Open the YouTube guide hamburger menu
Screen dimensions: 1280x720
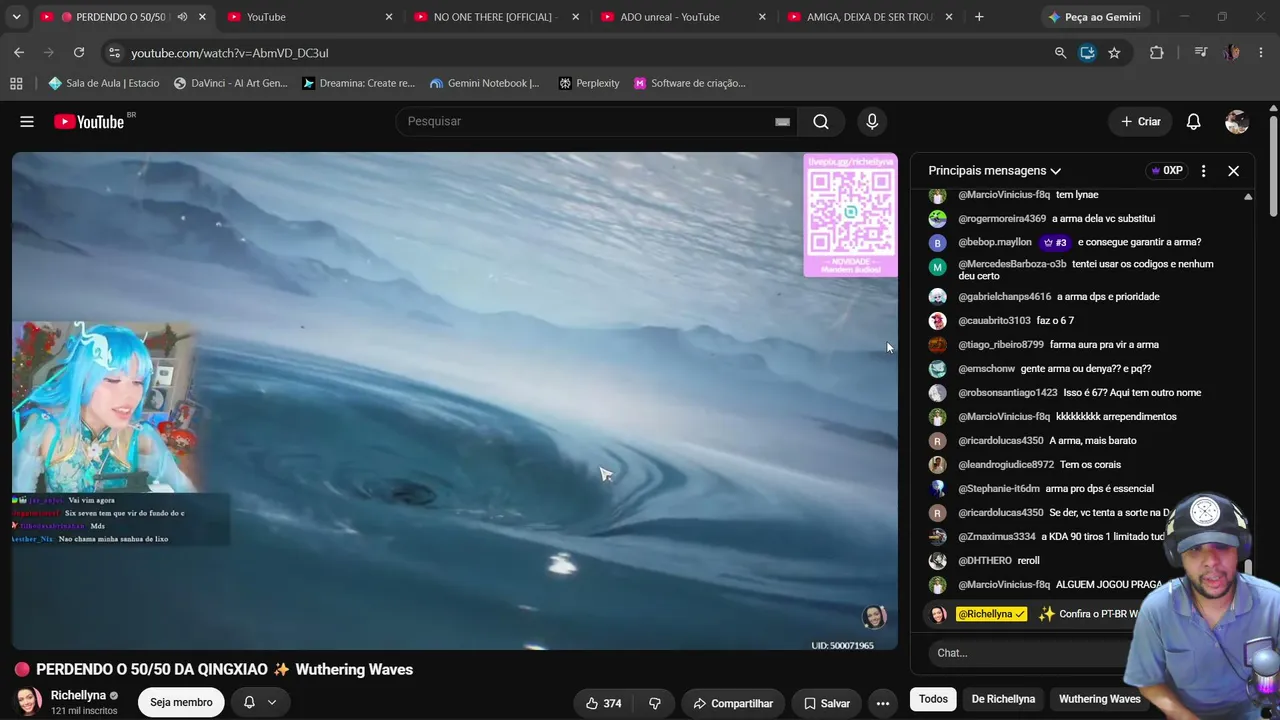click(x=27, y=122)
